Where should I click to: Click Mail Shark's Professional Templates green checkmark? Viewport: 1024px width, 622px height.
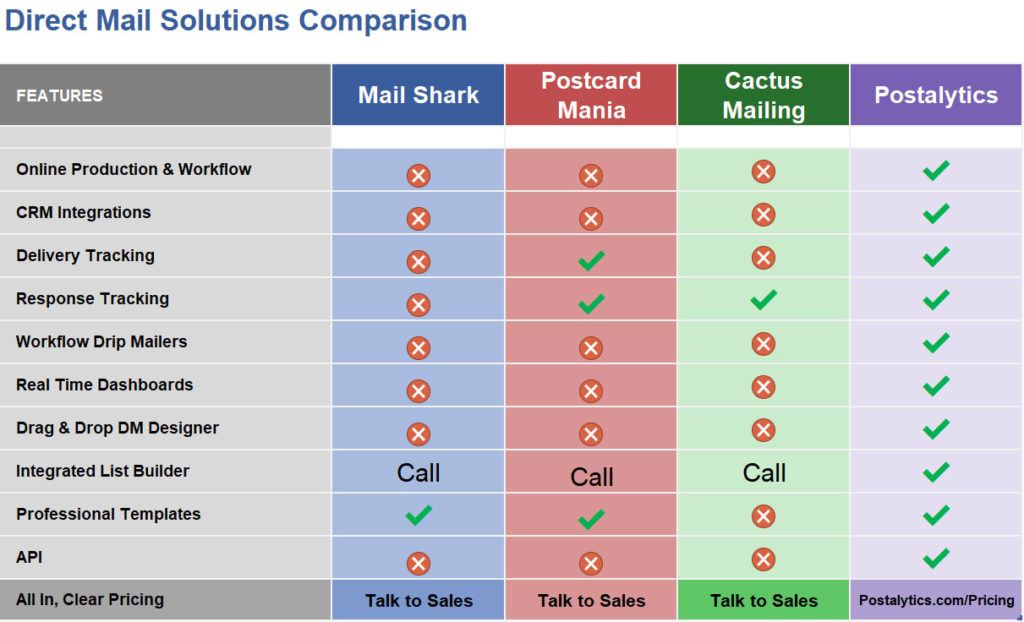click(418, 515)
